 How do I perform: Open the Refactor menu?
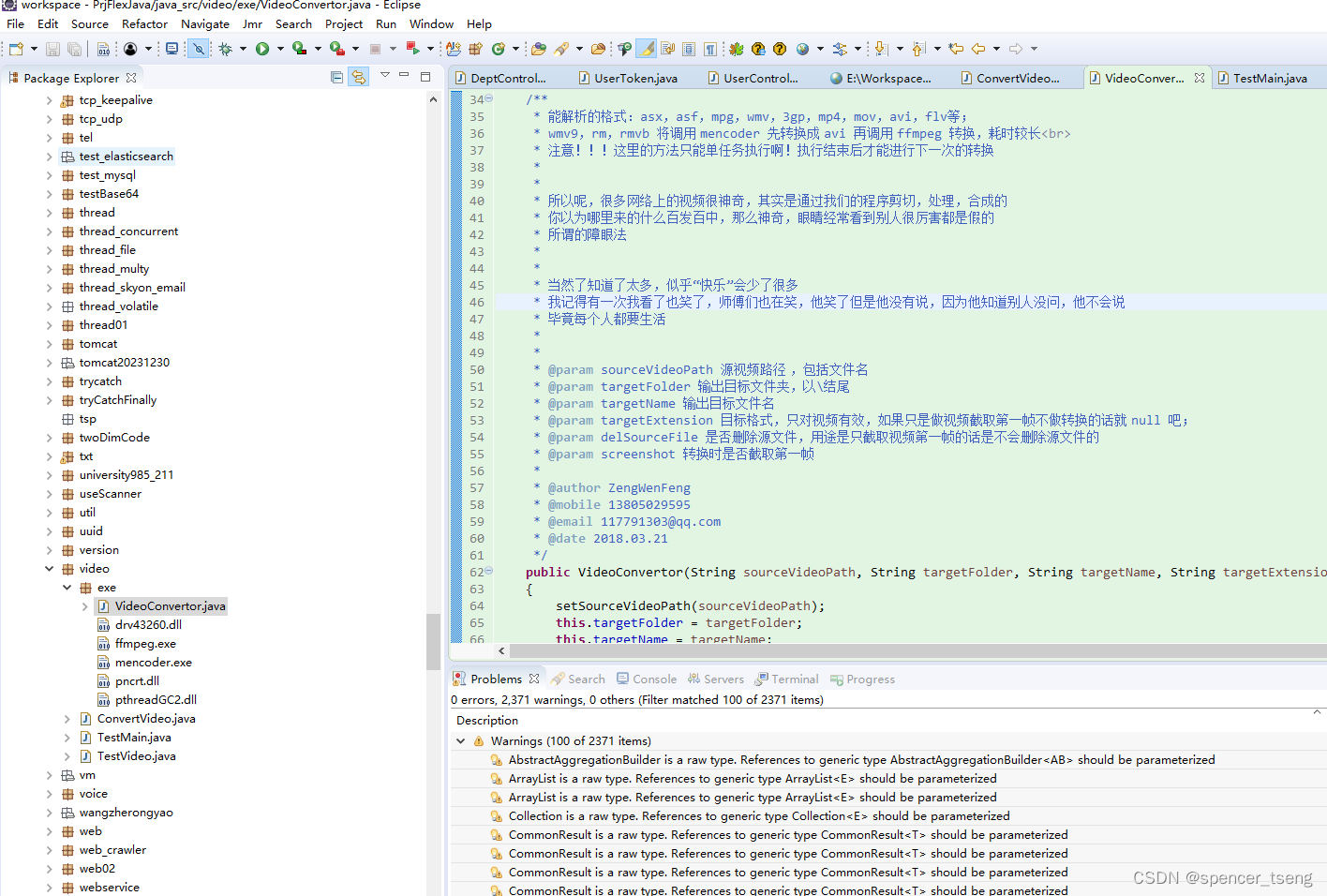[144, 23]
